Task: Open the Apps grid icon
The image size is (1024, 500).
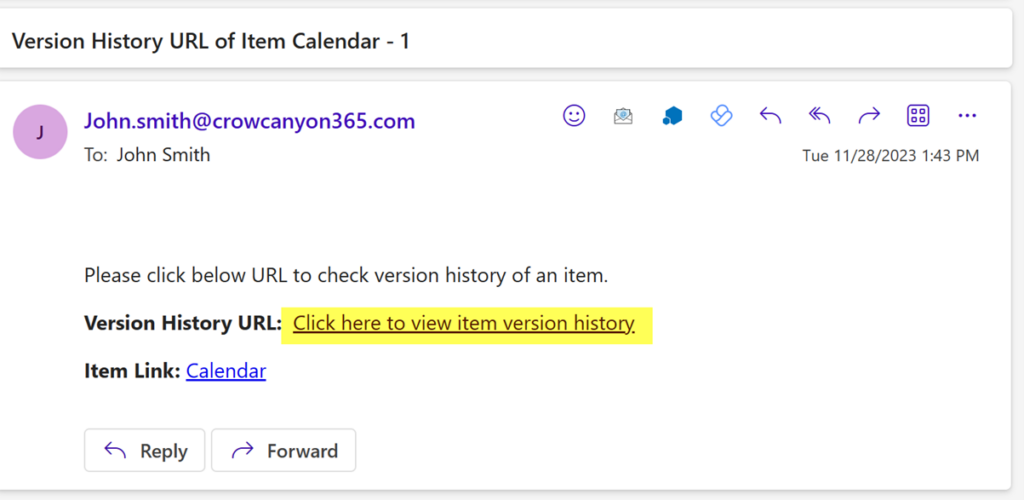Action: pos(918,116)
